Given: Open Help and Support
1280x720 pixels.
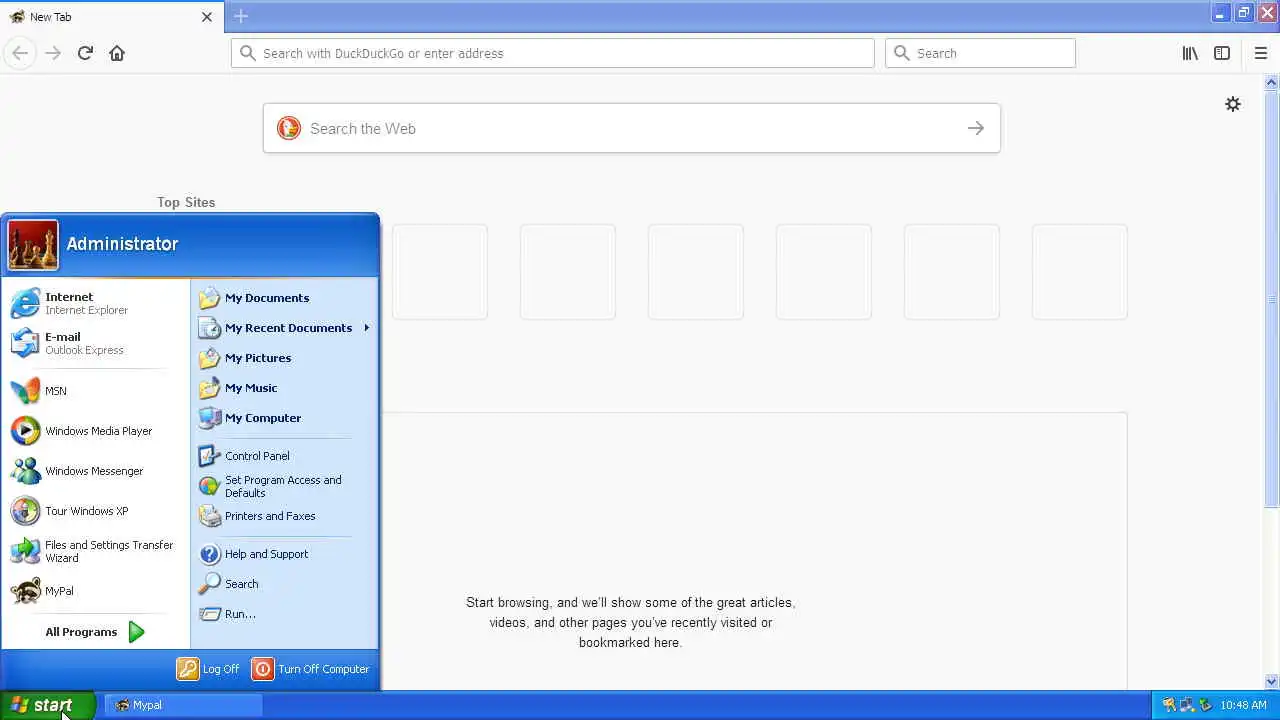Looking at the screenshot, I should click(x=283, y=554).
